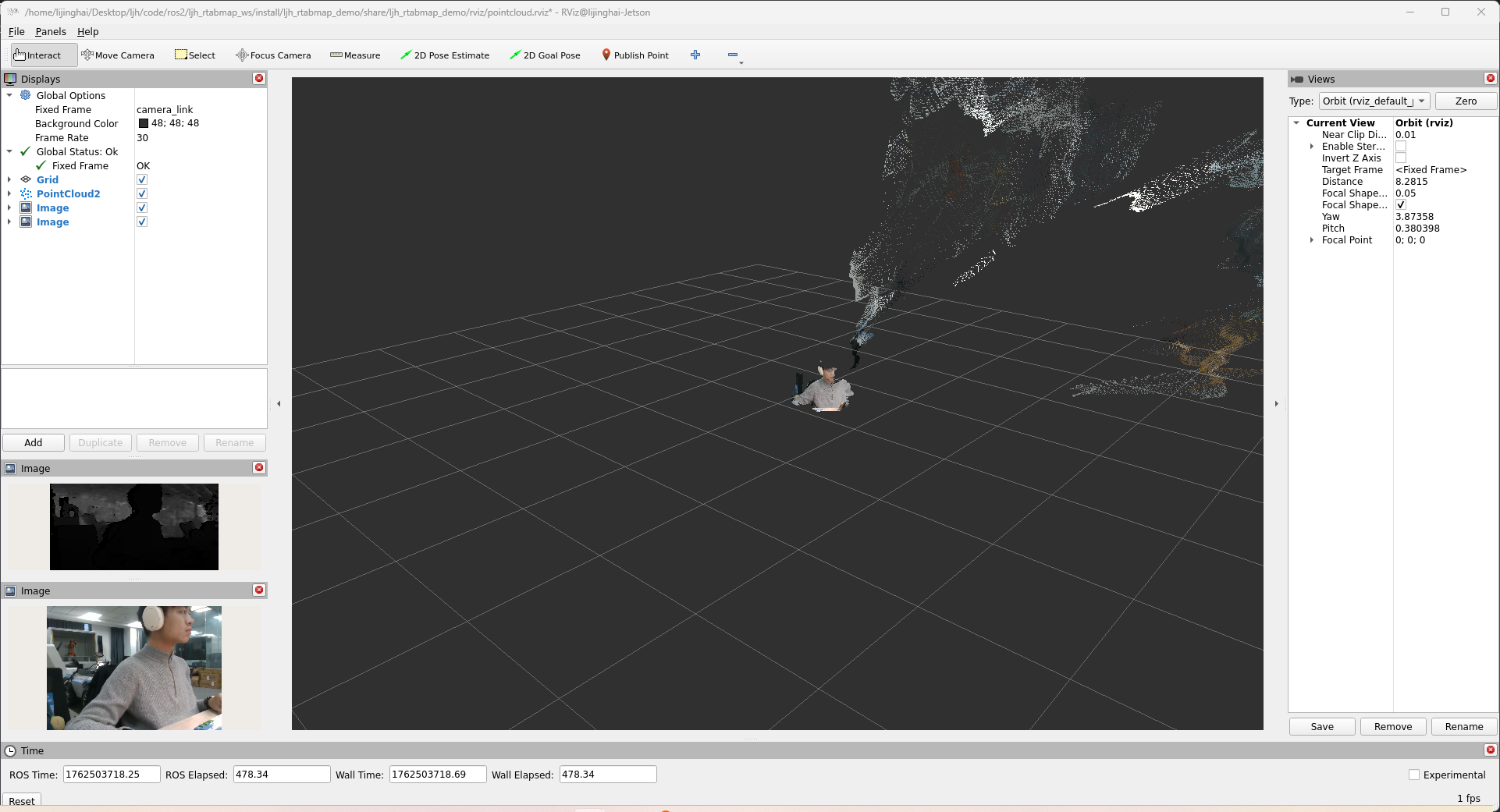Close the depth Image panel
This screenshot has width=1500, height=812.
point(259,467)
